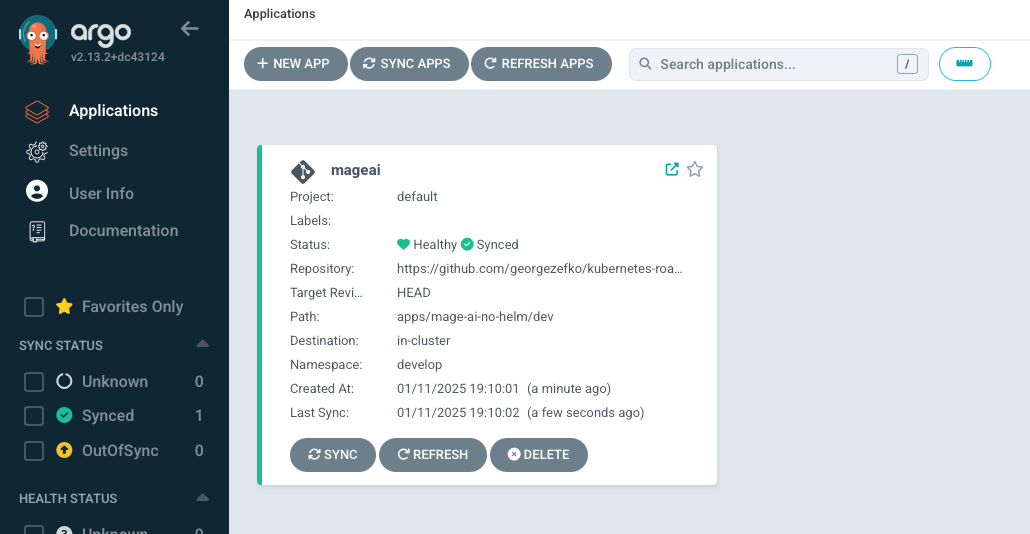Click the SYNC button on mageai card
This screenshot has width=1030, height=534.
tap(332, 455)
